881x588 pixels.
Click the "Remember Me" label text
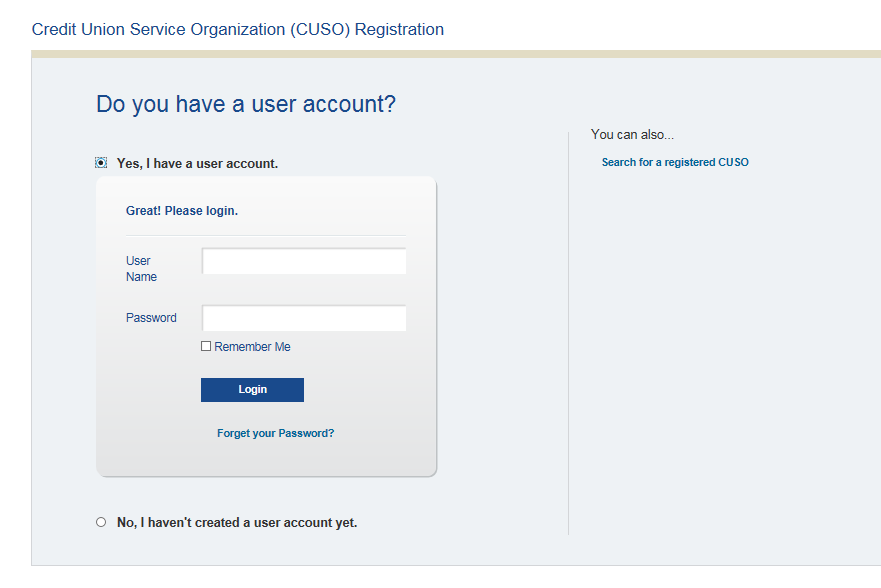point(252,347)
